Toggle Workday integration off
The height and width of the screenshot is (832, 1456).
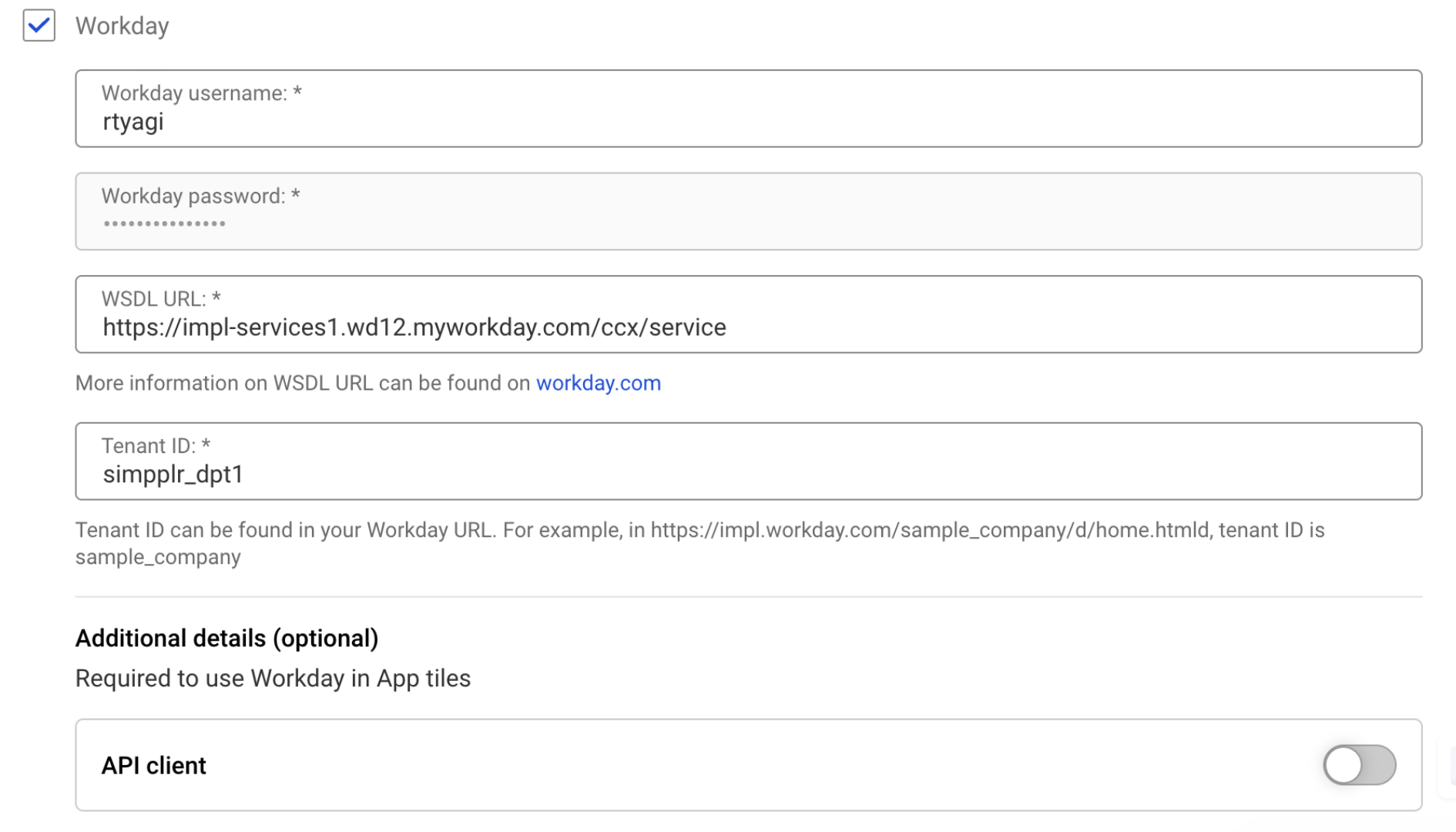coord(38,25)
